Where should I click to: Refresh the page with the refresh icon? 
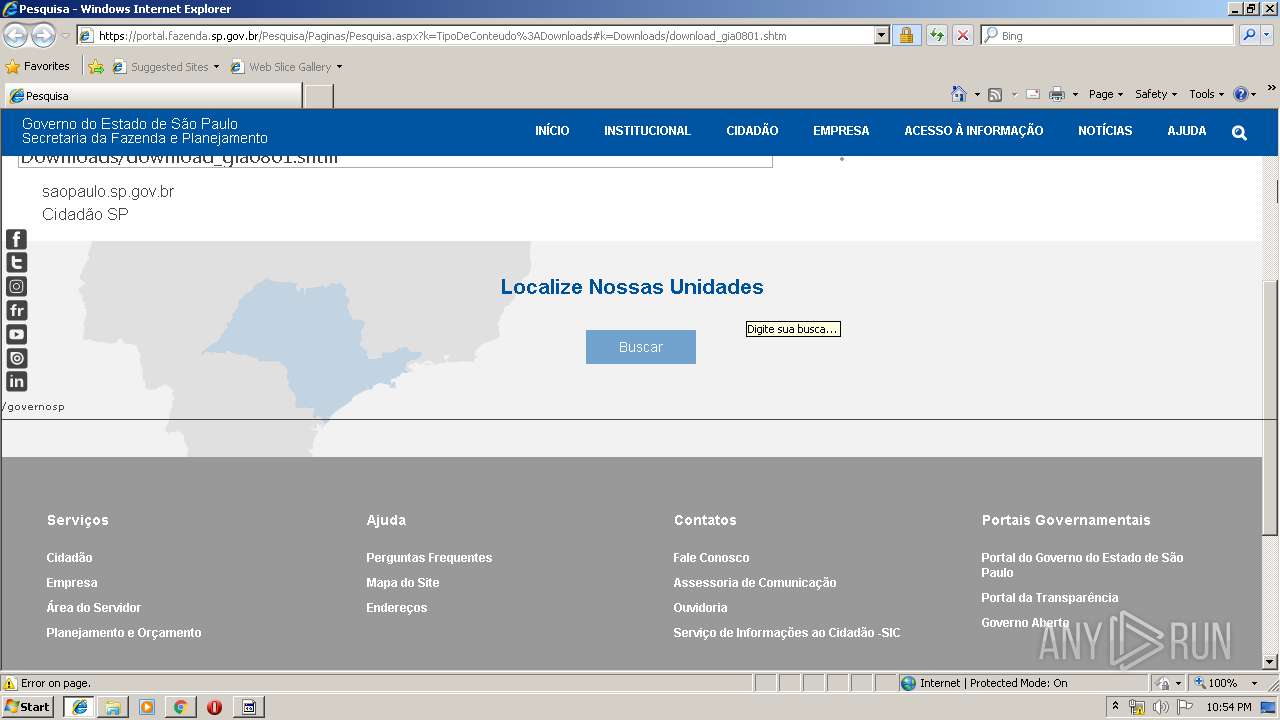coord(936,35)
